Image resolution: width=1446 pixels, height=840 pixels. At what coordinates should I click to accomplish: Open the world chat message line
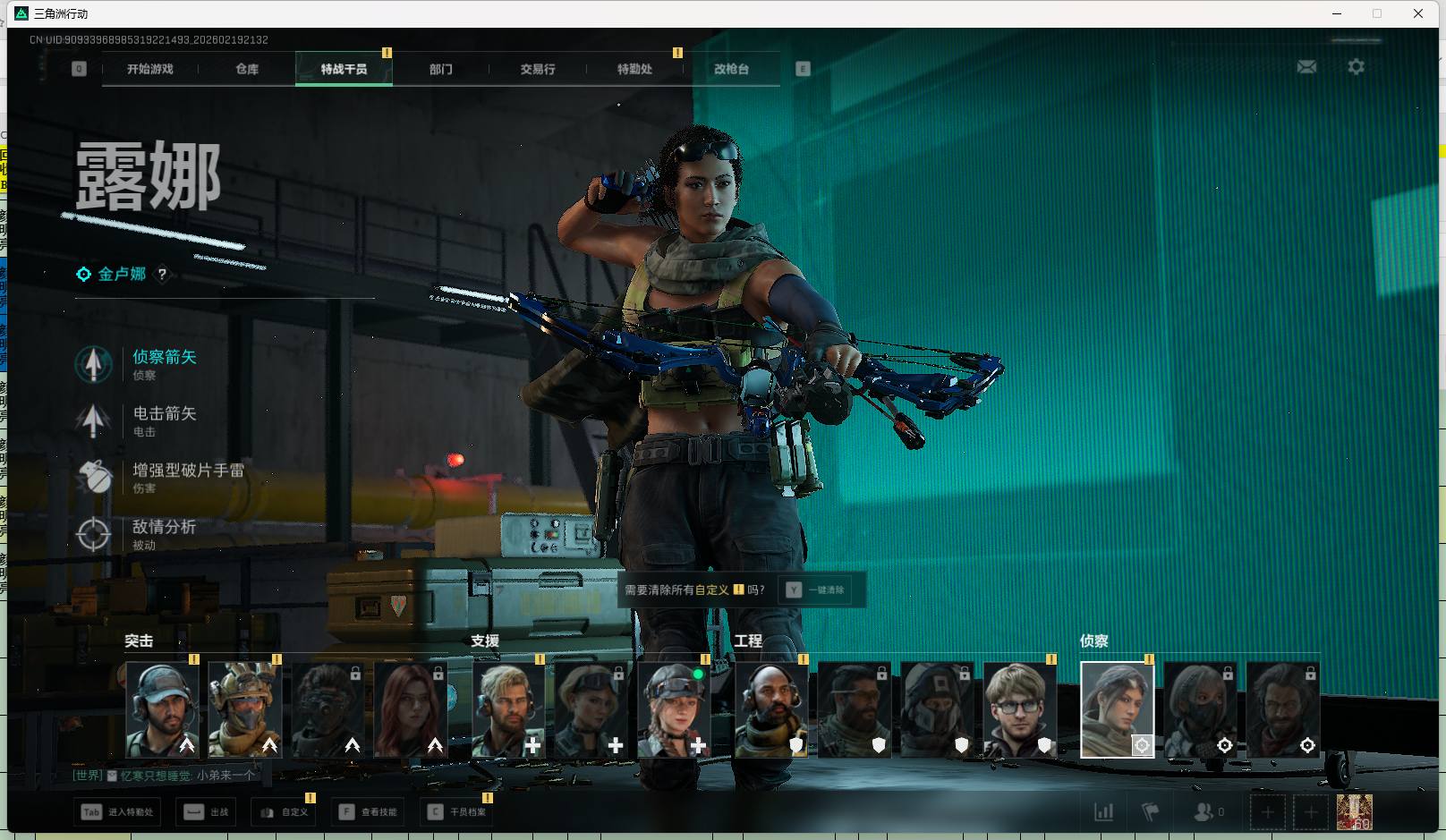point(164,776)
